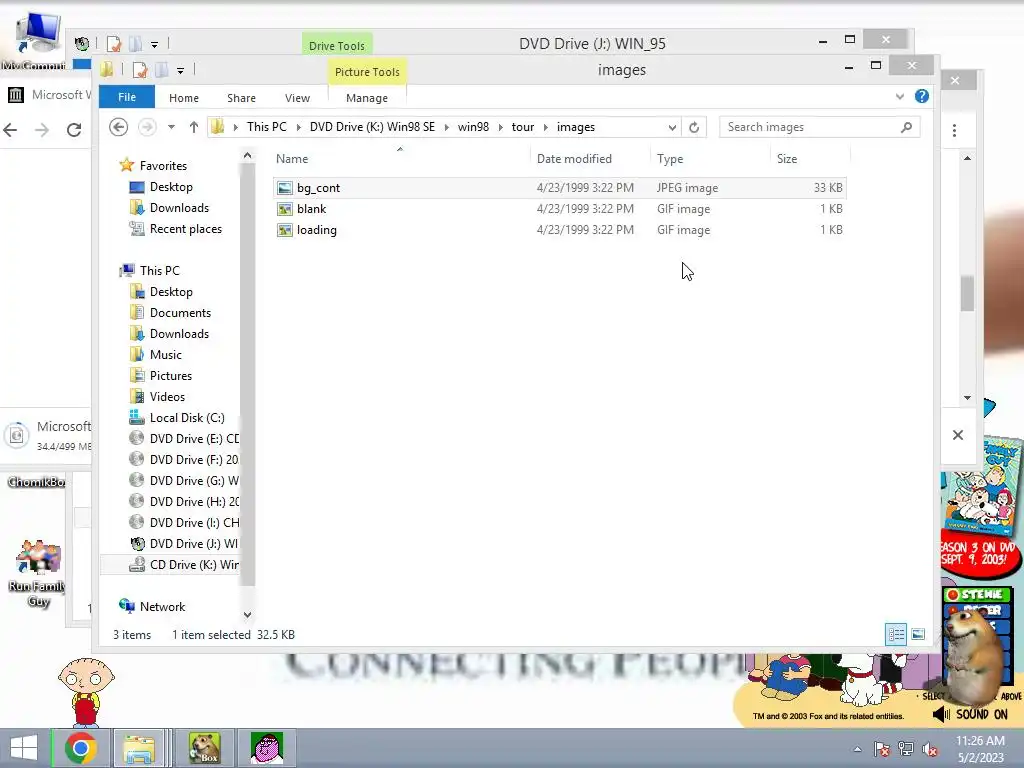Click the muted volume tray icon
The width and height of the screenshot is (1024, 768).
pos(930,749)
